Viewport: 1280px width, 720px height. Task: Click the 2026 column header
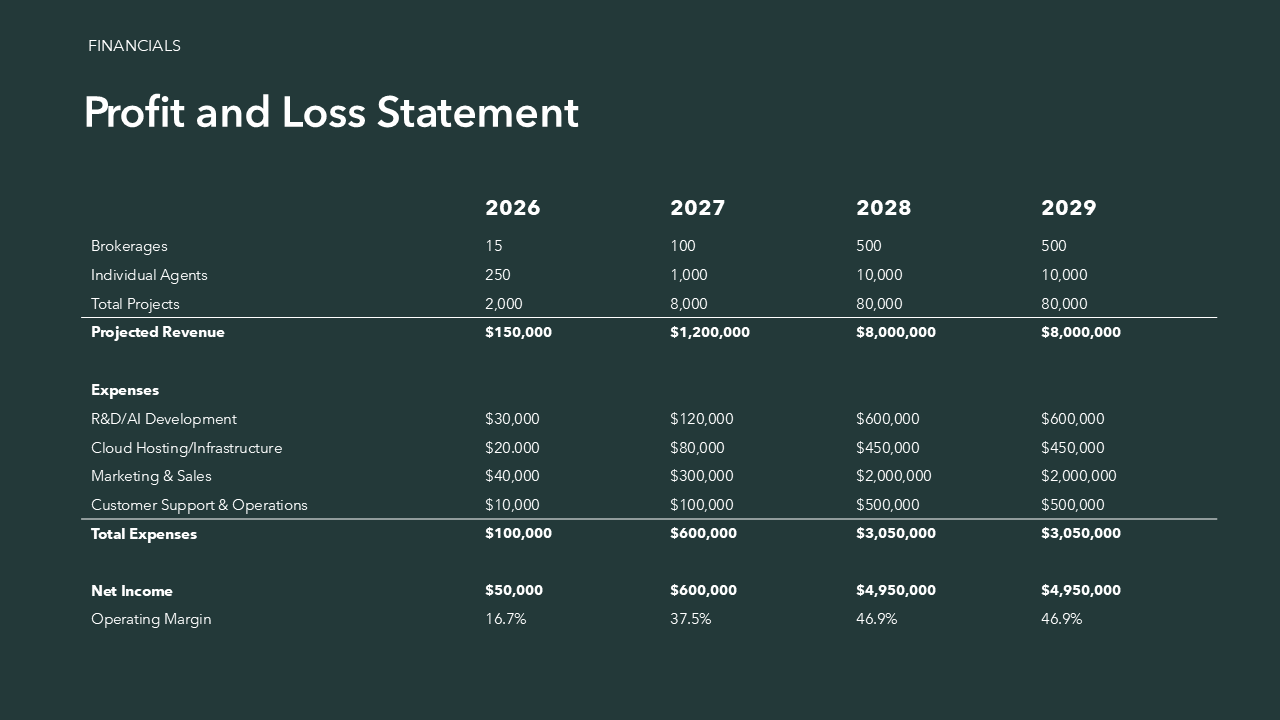[512, 208]
